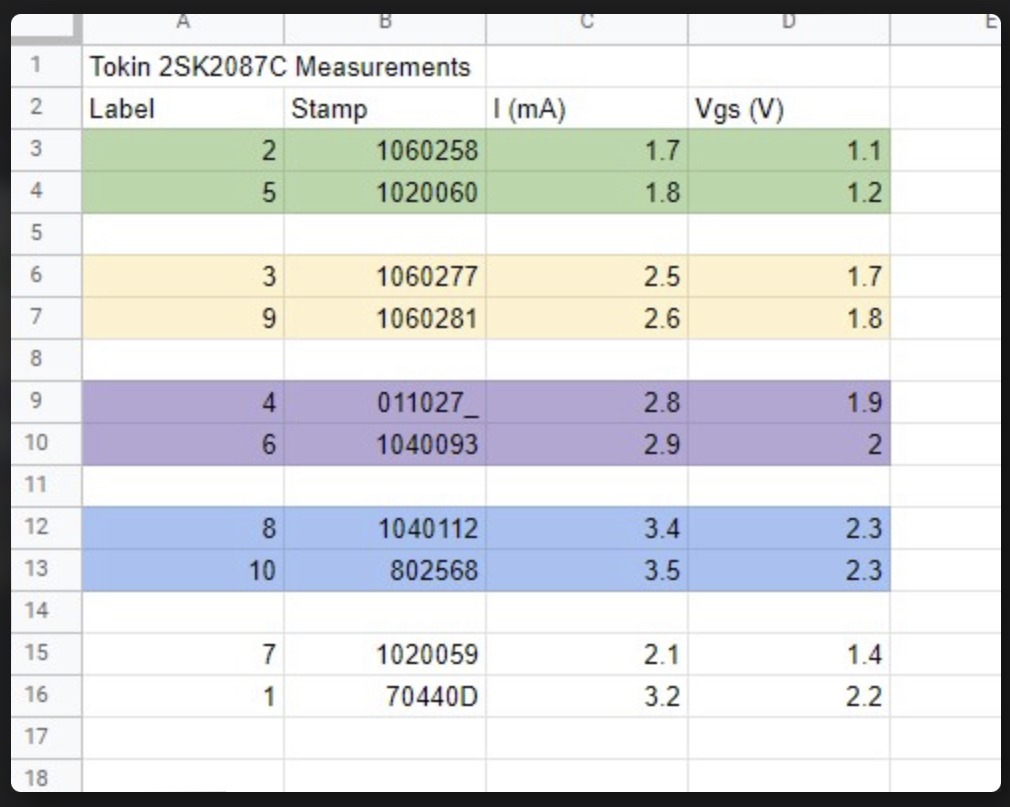Select Vgs value 1.9 in row 9

788,402
